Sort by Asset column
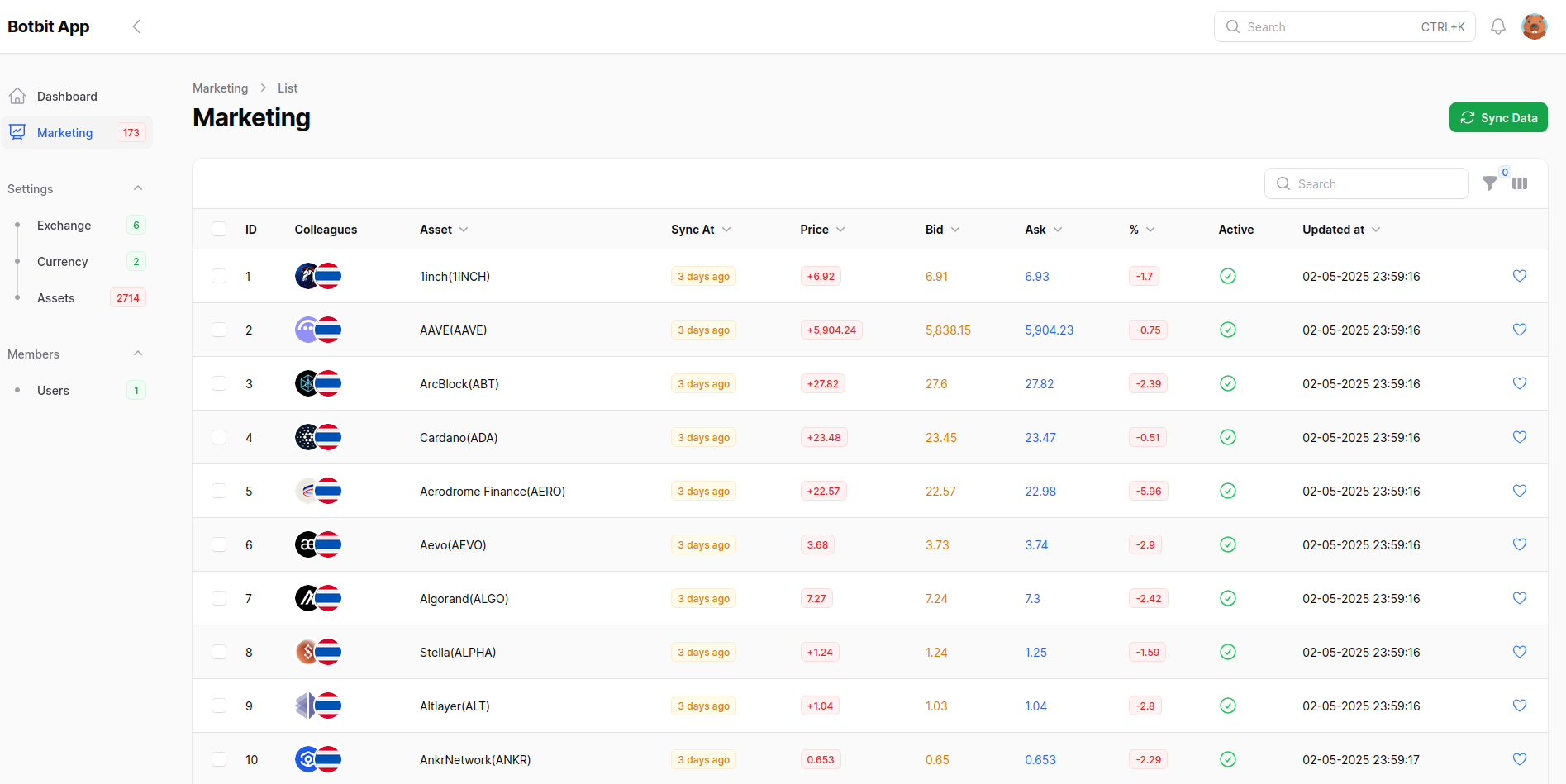Viewport: 1566px width, 784px height. pyautogui.click(x=444, y=230)
